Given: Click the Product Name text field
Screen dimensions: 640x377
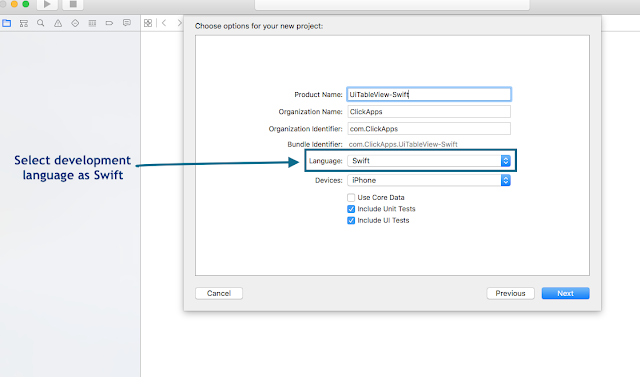Looking at the screenshot, I should pyautogui.click(x=429, y=94).
